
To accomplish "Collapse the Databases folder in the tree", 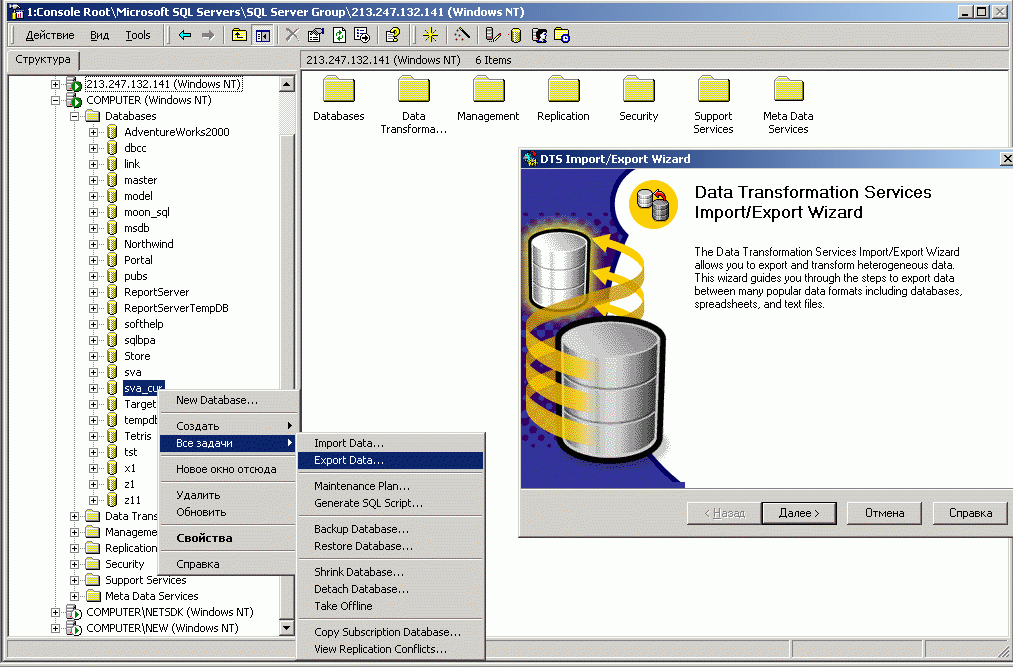I will (74, 116).
